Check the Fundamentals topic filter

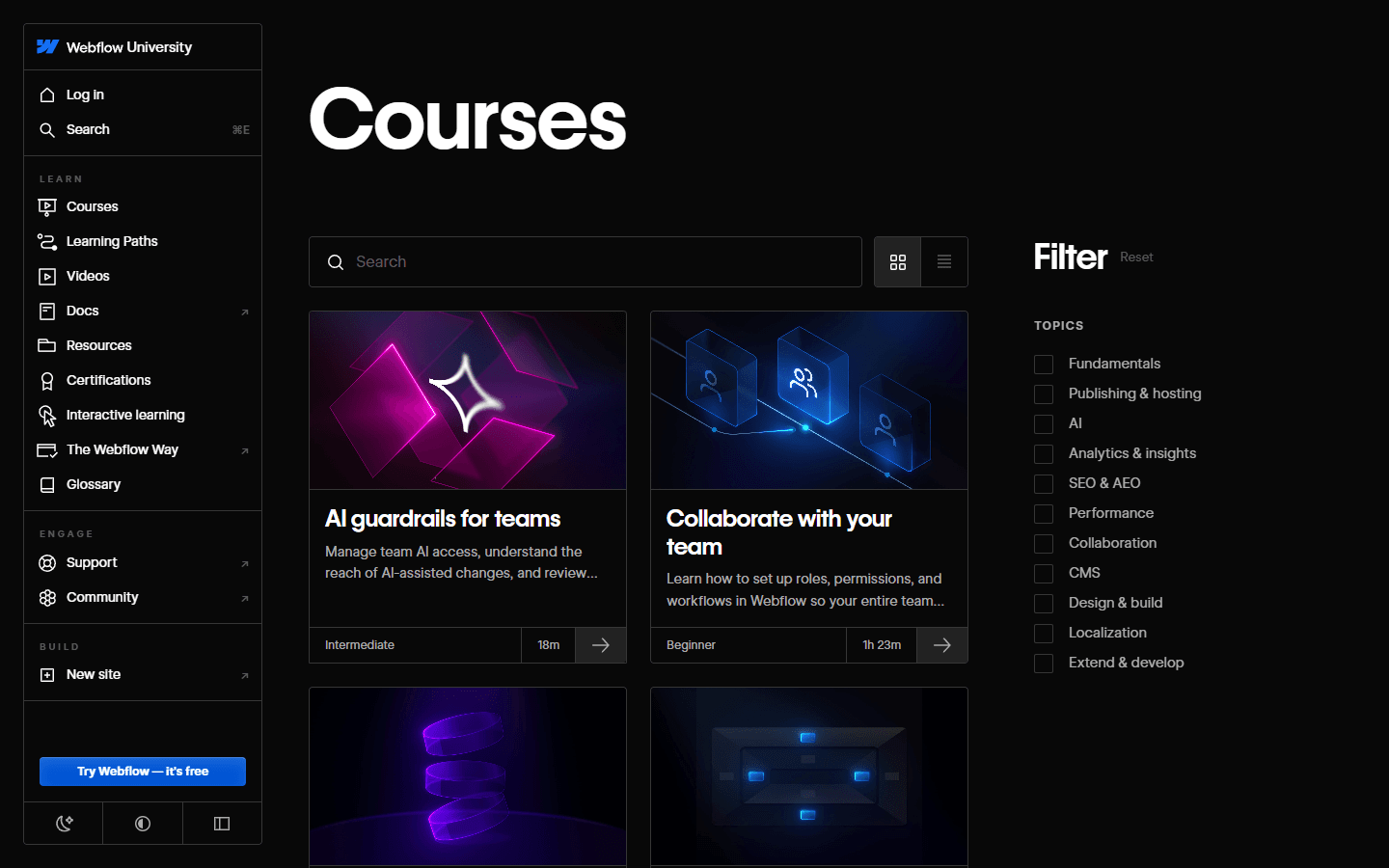1044,365
